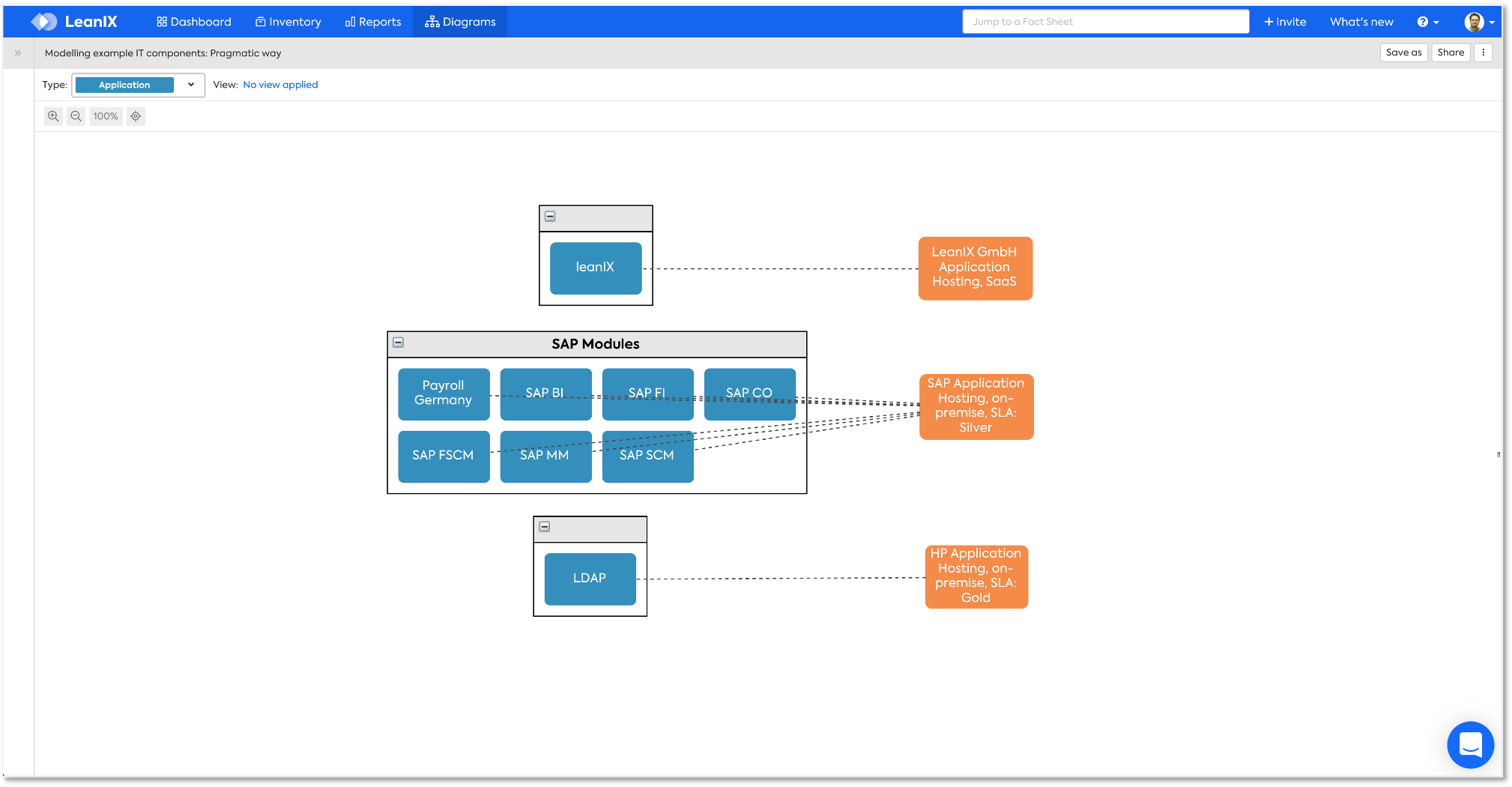Open the three-dot more options menu

[1483, 52]
